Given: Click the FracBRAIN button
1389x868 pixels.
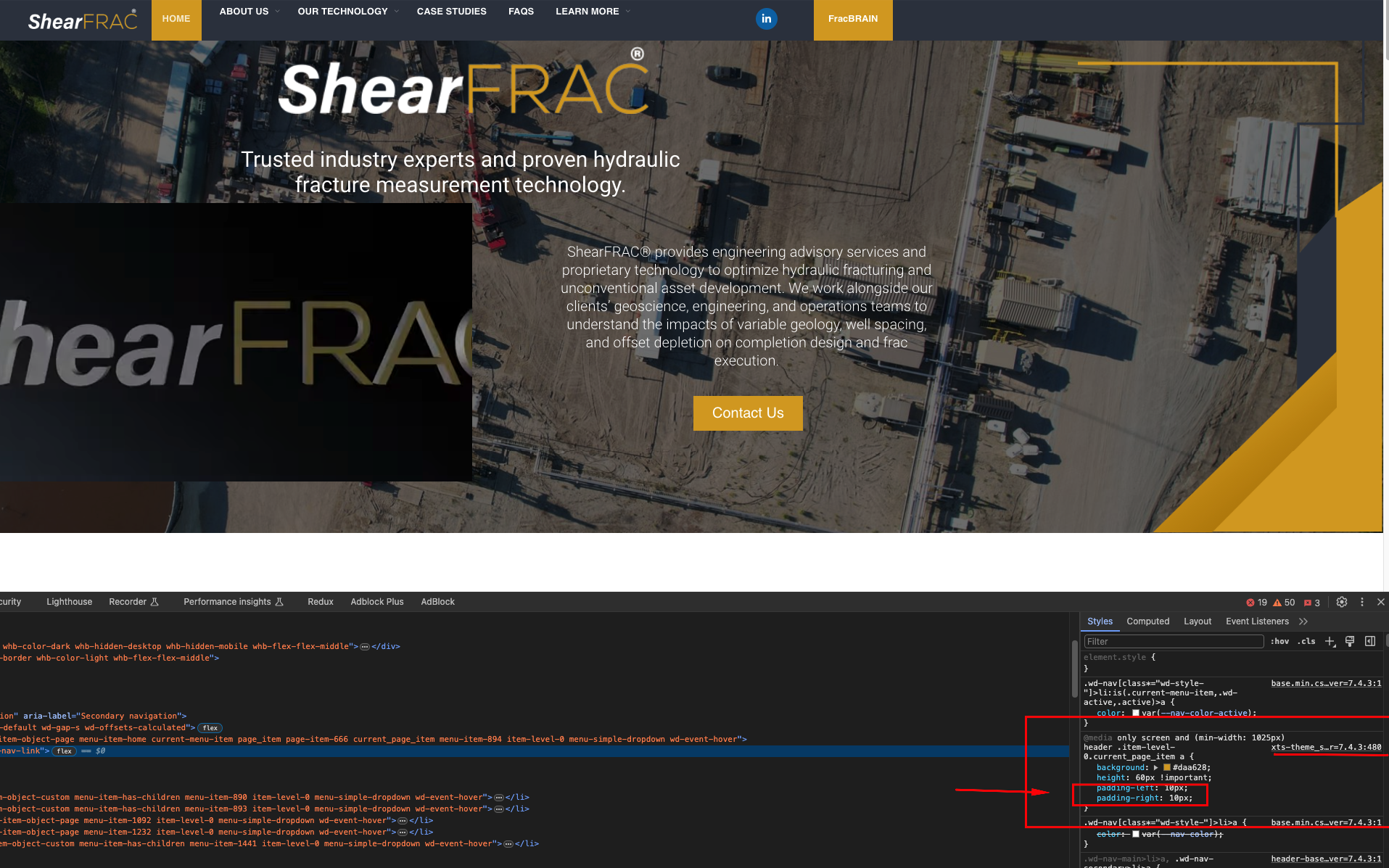Looking at the screenshot, I should click(853, 20).
